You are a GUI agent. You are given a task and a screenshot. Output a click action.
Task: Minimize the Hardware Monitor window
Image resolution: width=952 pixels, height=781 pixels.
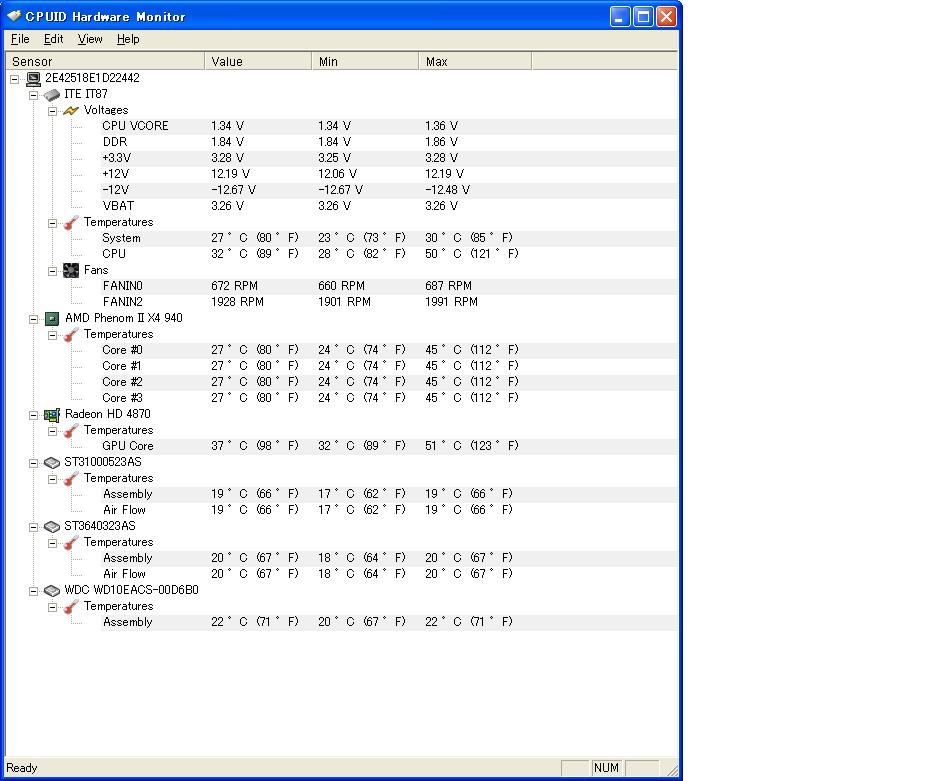click(x=620, y=16)
